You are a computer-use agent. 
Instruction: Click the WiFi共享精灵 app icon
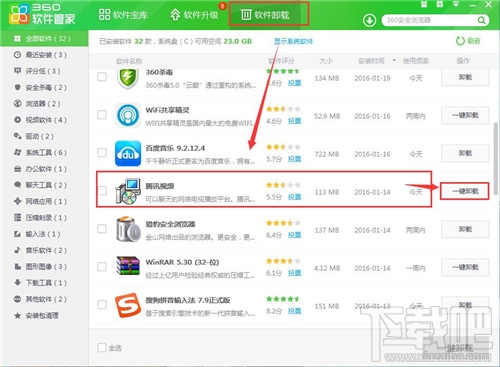coord(128,115)
